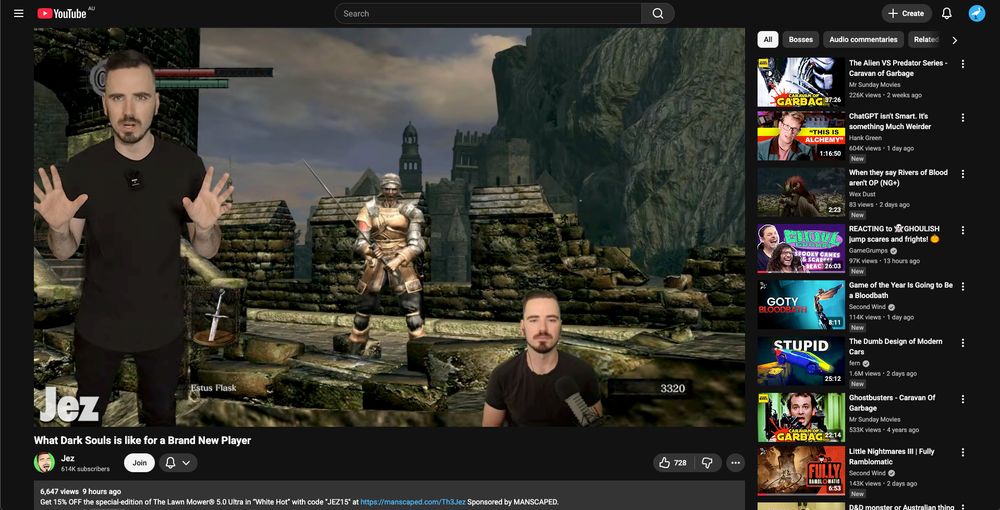
Task: Open options for Game of the Year video
Action: click(x=962, y=286)
